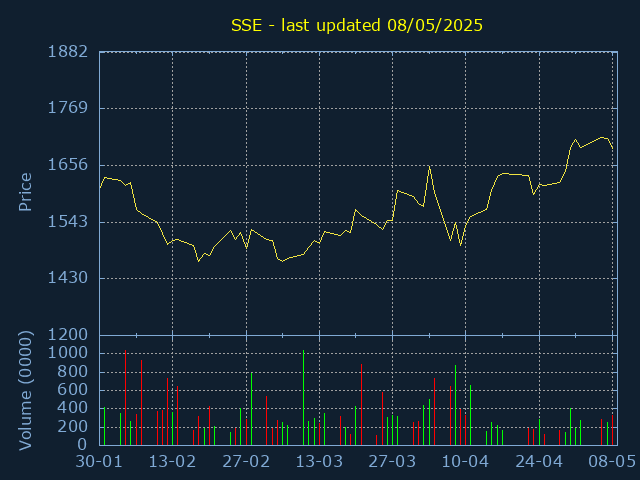Click the 200 volume axis label
Screen dimensions: 640x480
pos(73,427)
